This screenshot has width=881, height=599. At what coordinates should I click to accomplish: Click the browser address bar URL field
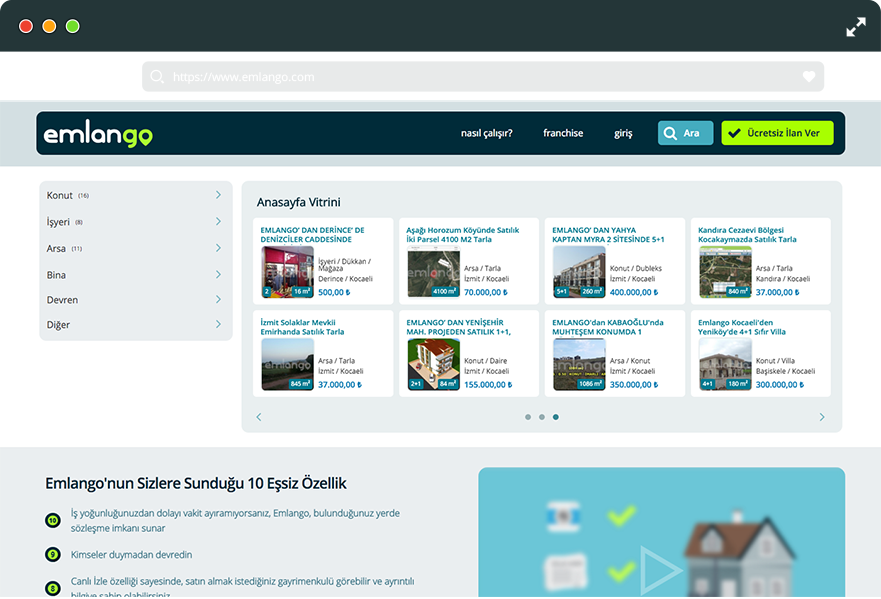tap(483, 76)
